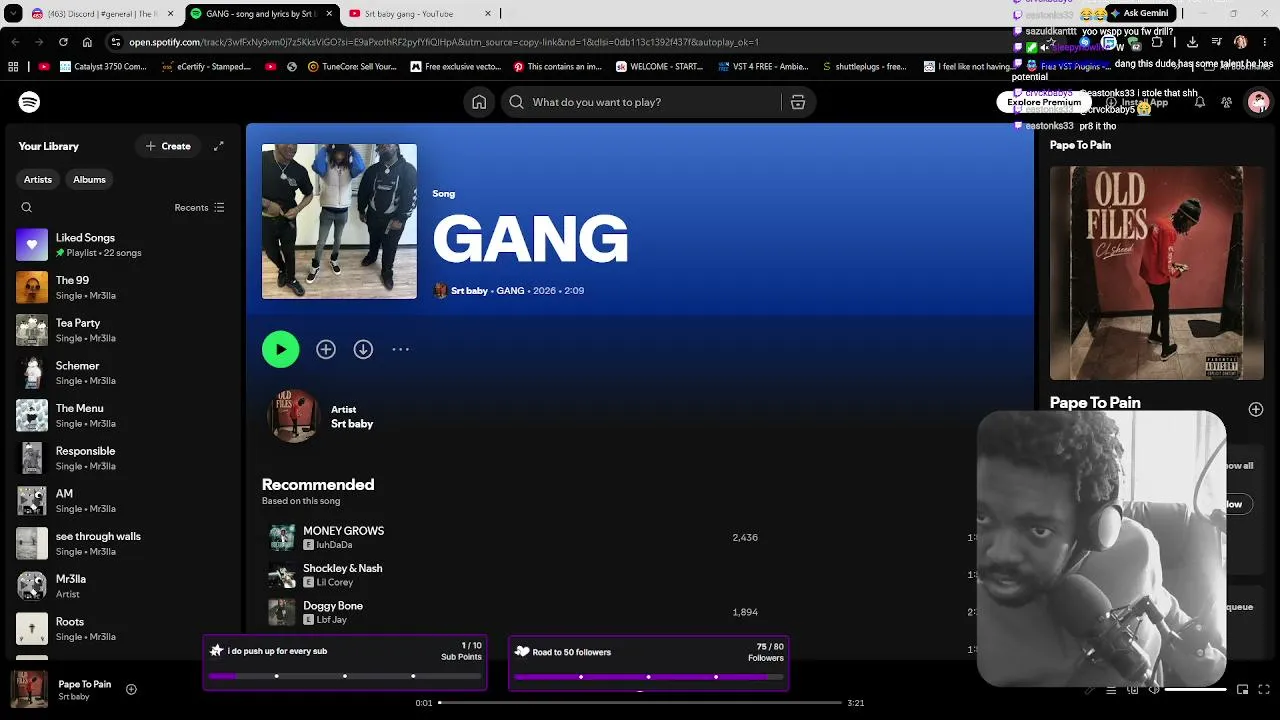Click the Ask Gemini button
1280x720 pixels.
point(1139,13)
